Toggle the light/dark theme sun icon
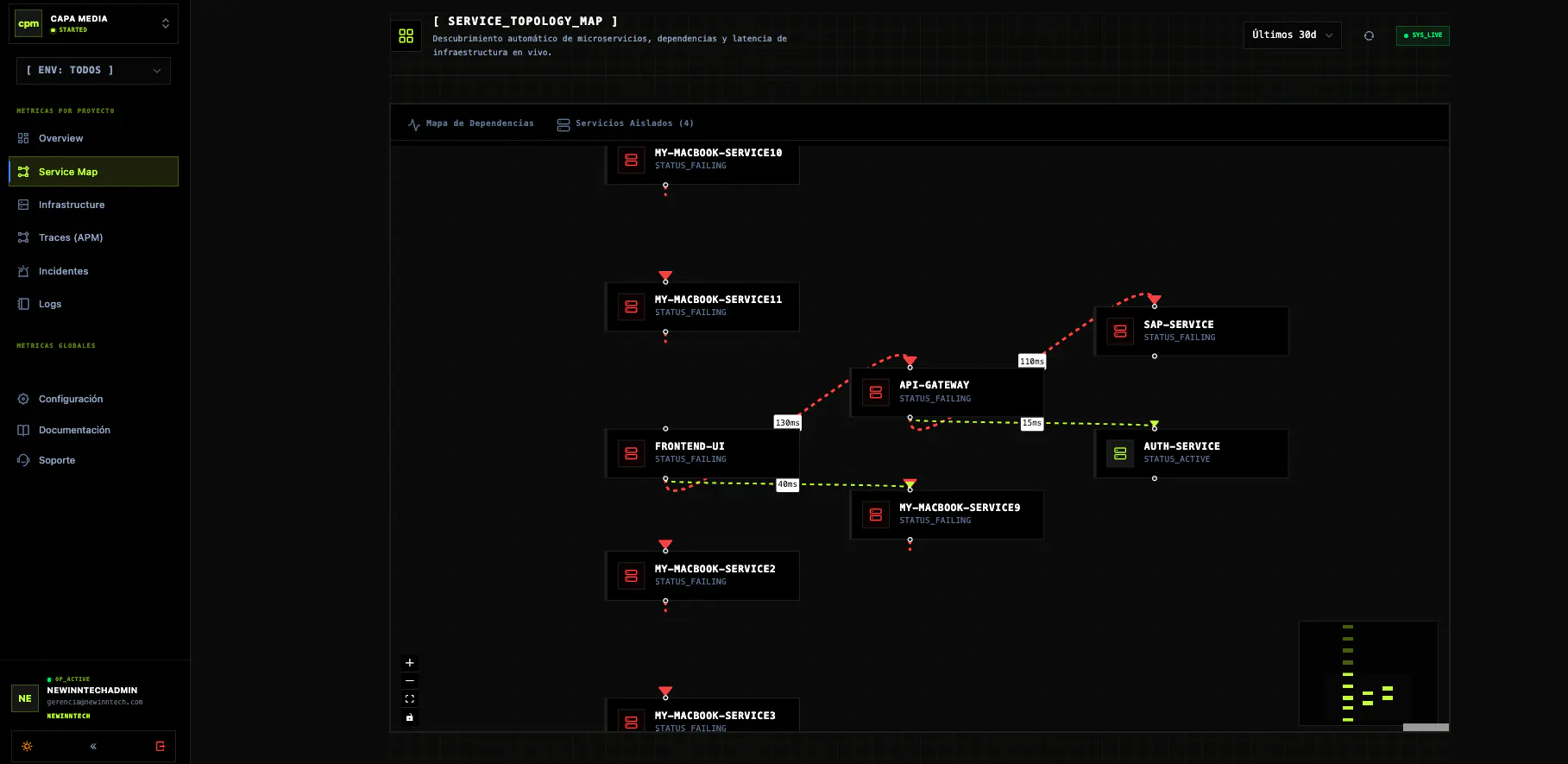The height and width of the screenshot is (764, 1568). 28,746
